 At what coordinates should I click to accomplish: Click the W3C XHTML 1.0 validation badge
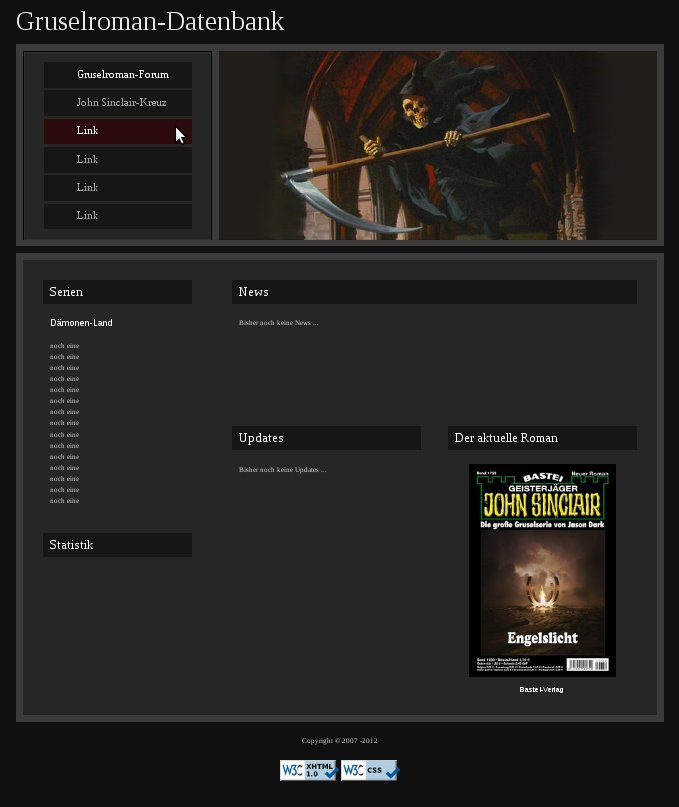[x=308, y=770]
